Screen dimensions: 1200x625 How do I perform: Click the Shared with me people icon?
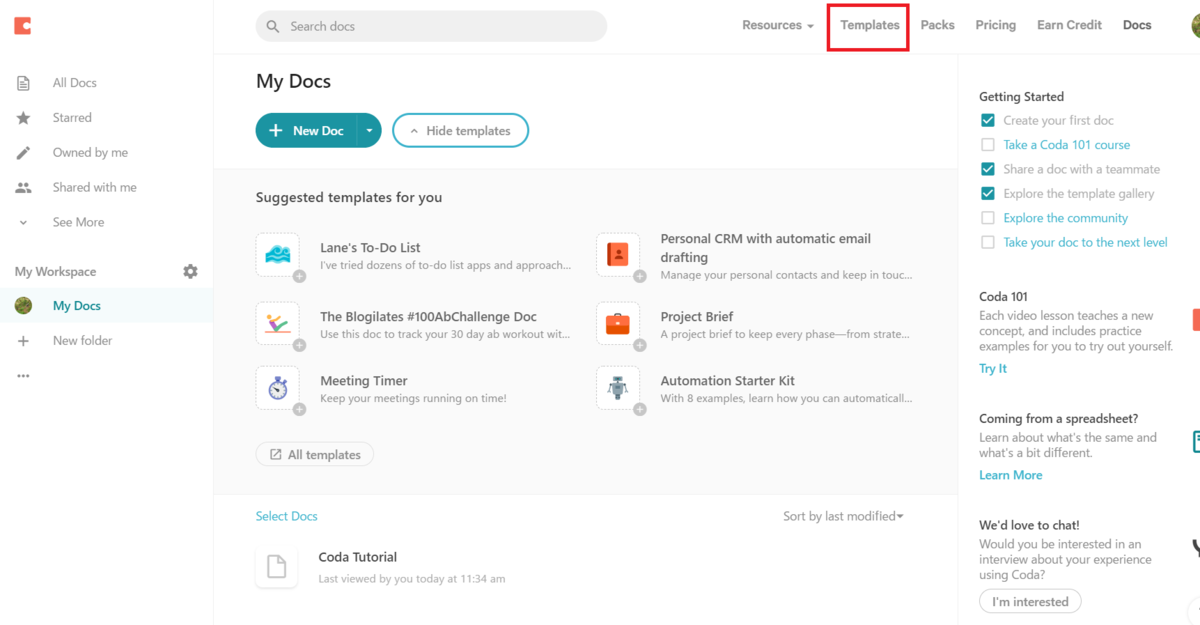click(x=23, y=188)
